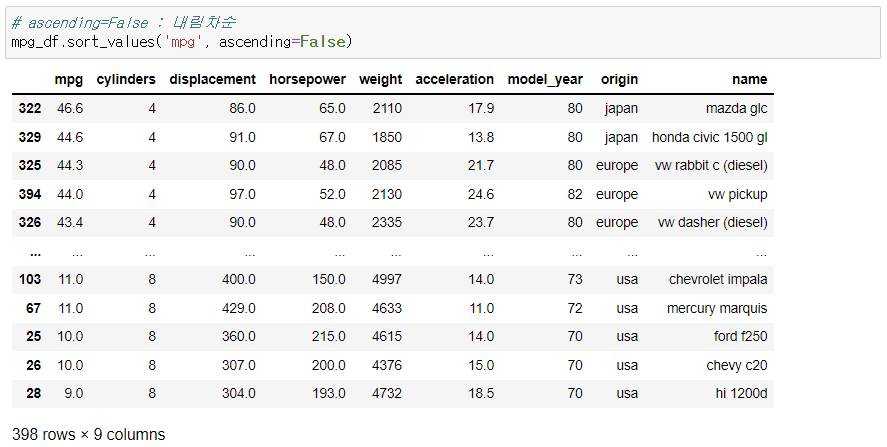887x447 pixels.
Task: Click the mpg value 9.0
Action: tap(74, 394)
